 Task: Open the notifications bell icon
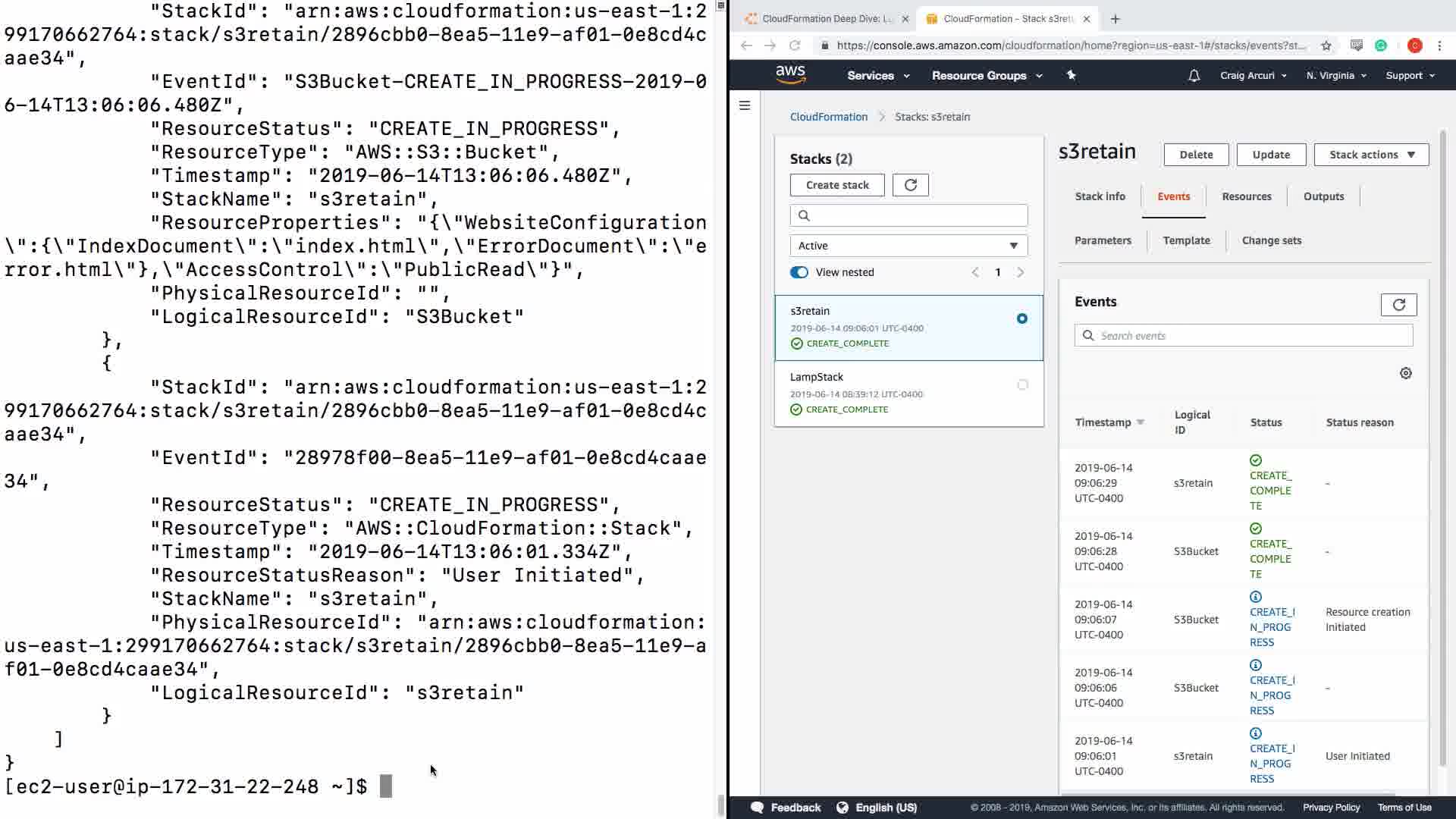click(1194, 76)
